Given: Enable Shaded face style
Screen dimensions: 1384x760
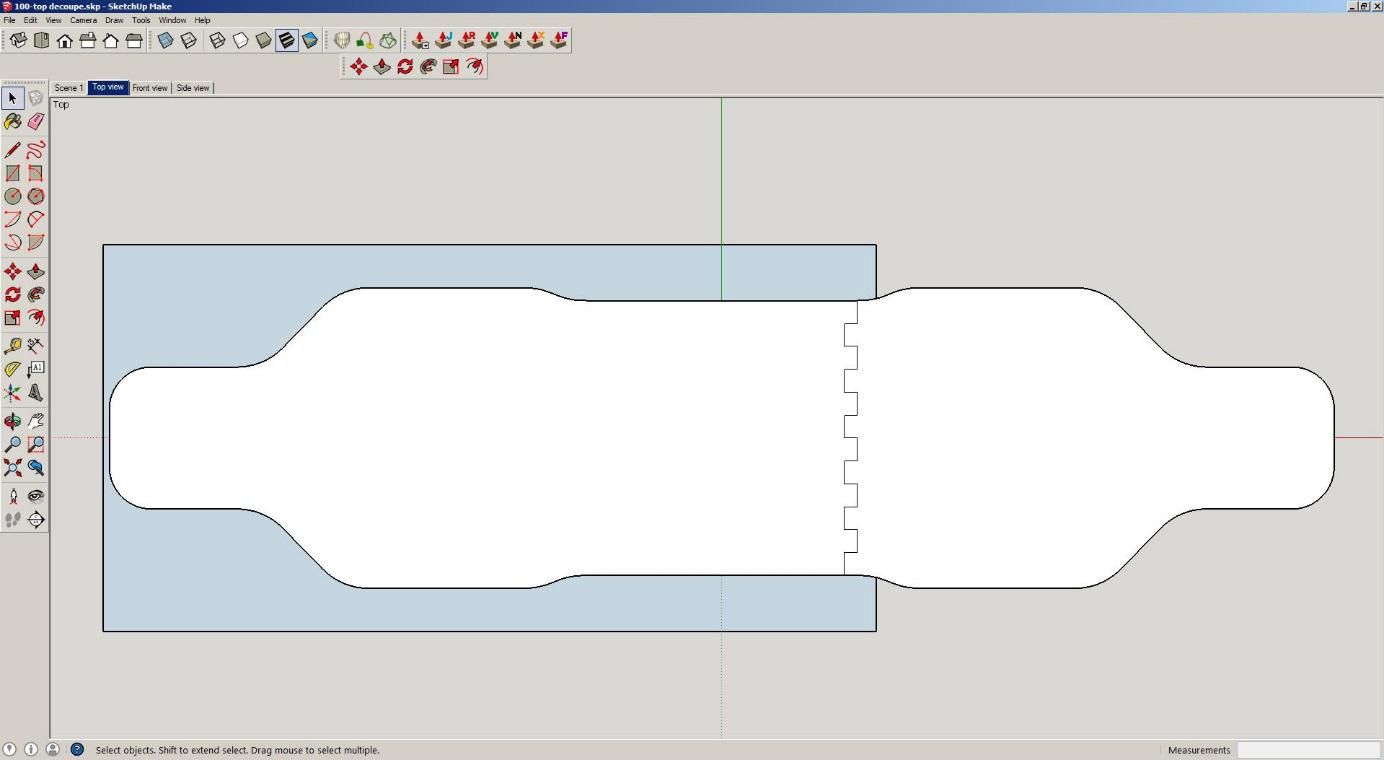Looking at the screenshot, I should [x=263, y=41].
